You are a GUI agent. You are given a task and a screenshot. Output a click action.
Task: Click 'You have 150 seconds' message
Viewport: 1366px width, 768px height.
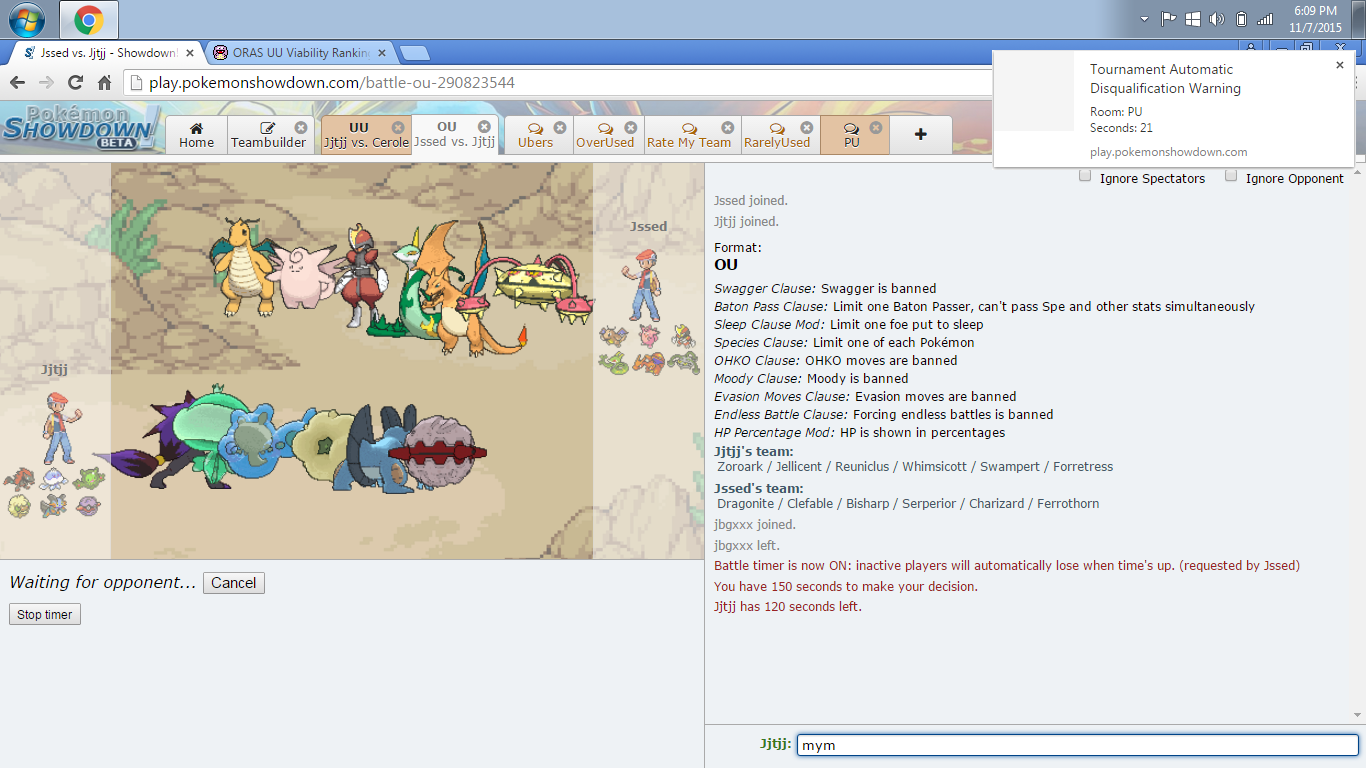[846, 587]
